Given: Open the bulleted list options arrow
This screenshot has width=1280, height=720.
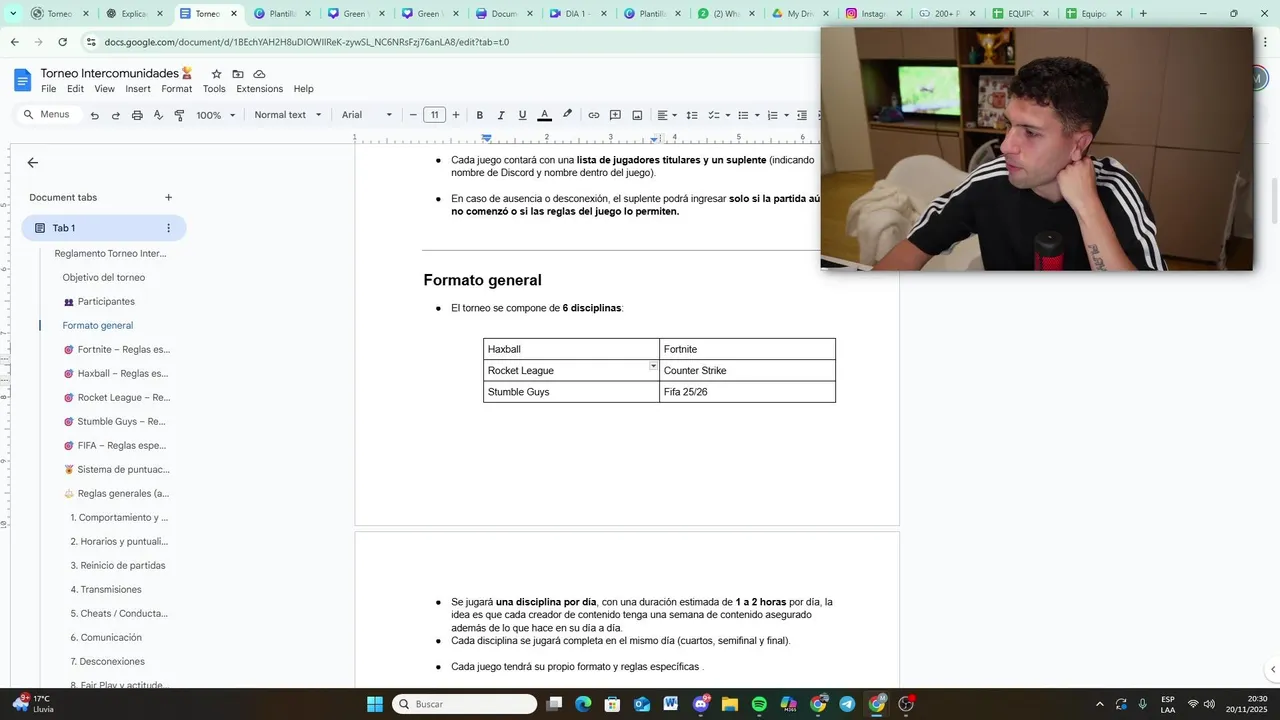Looking at the screenshot, I should click(x=757, y=115).
